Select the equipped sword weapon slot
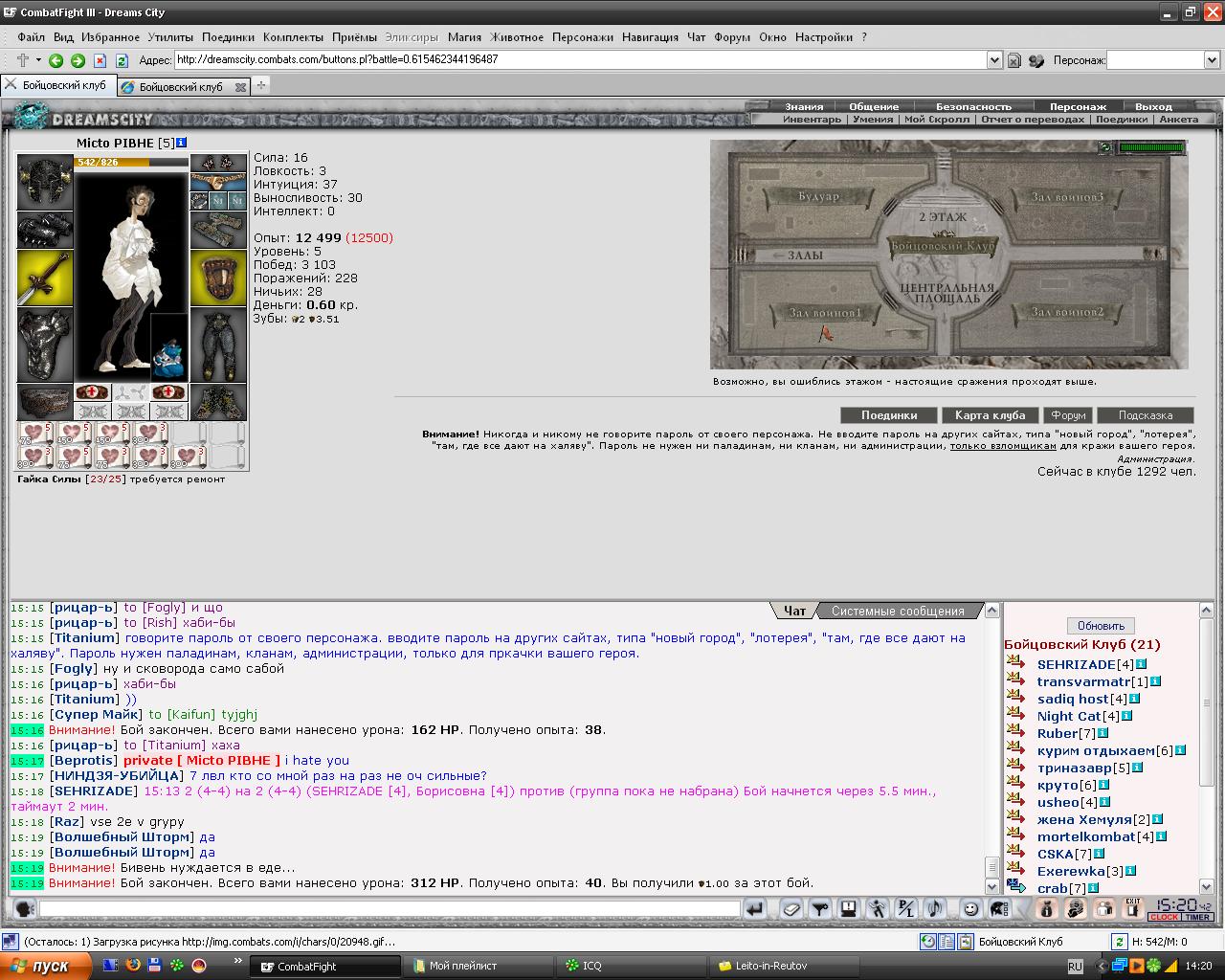Viewport: 1225px width, 980px height. [x=45, y=278]
